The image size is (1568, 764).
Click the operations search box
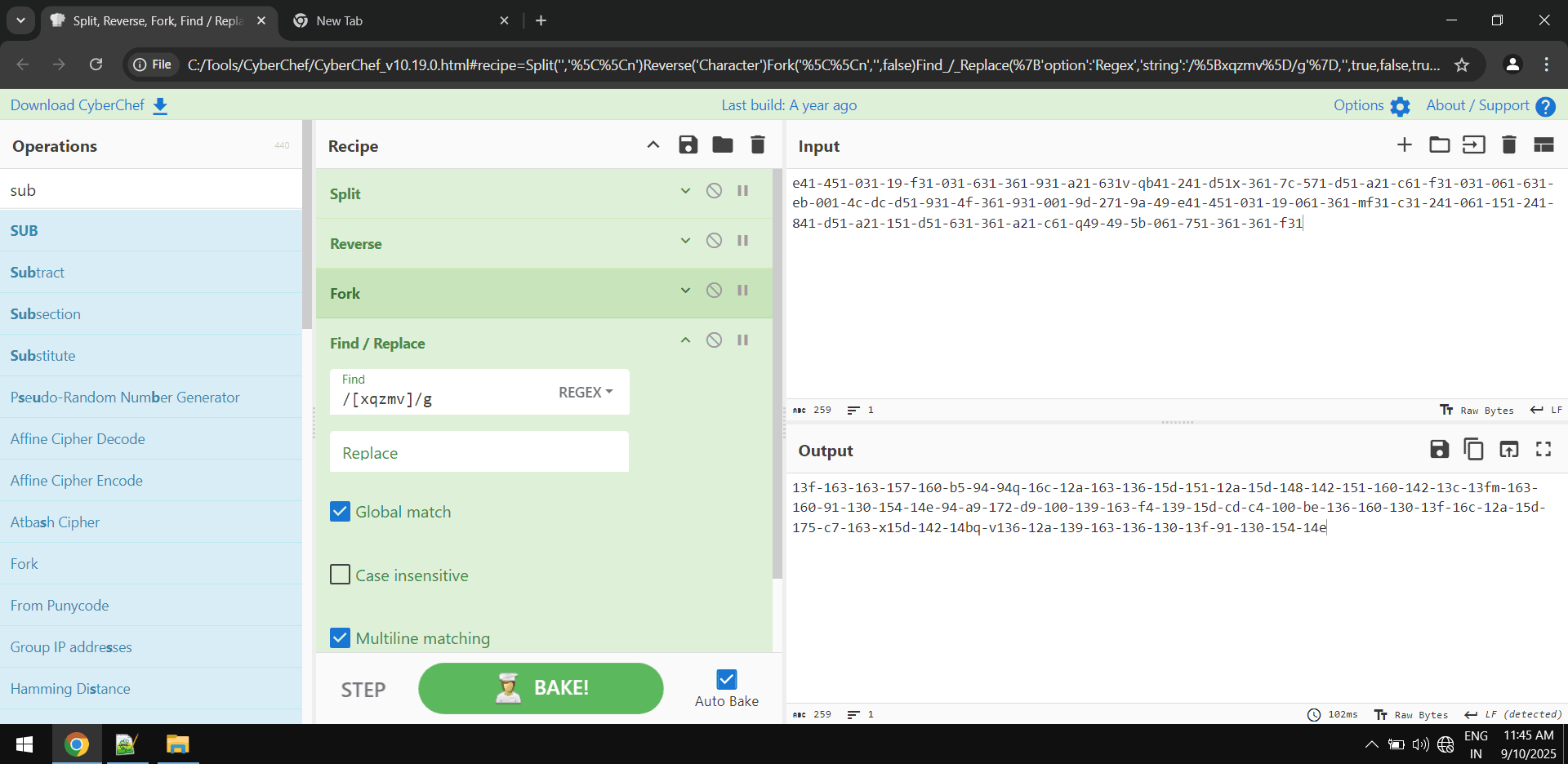pos(151,190)
